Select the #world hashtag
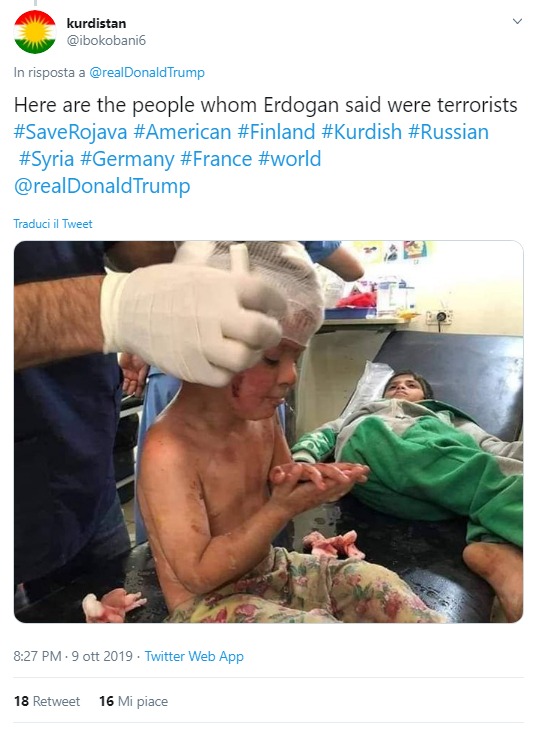538x730 pixels. coord(289,159)
